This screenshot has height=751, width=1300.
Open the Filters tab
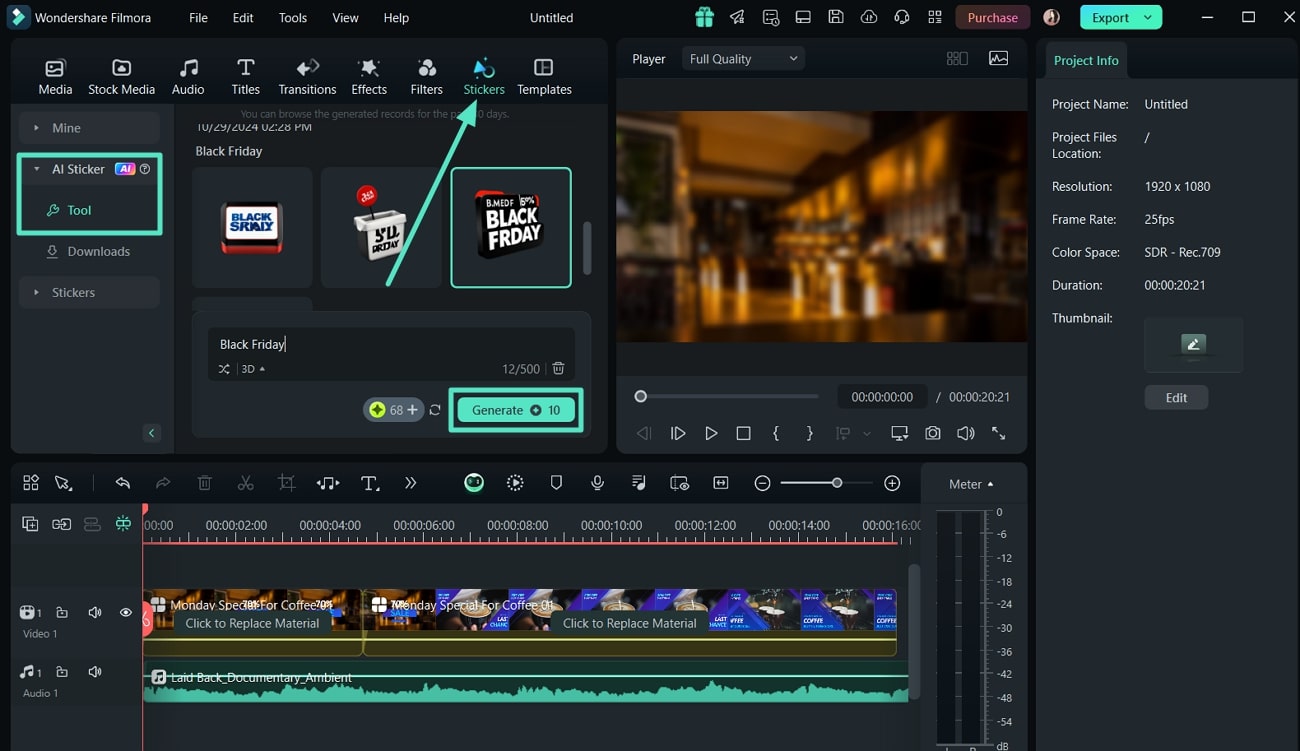426,77
